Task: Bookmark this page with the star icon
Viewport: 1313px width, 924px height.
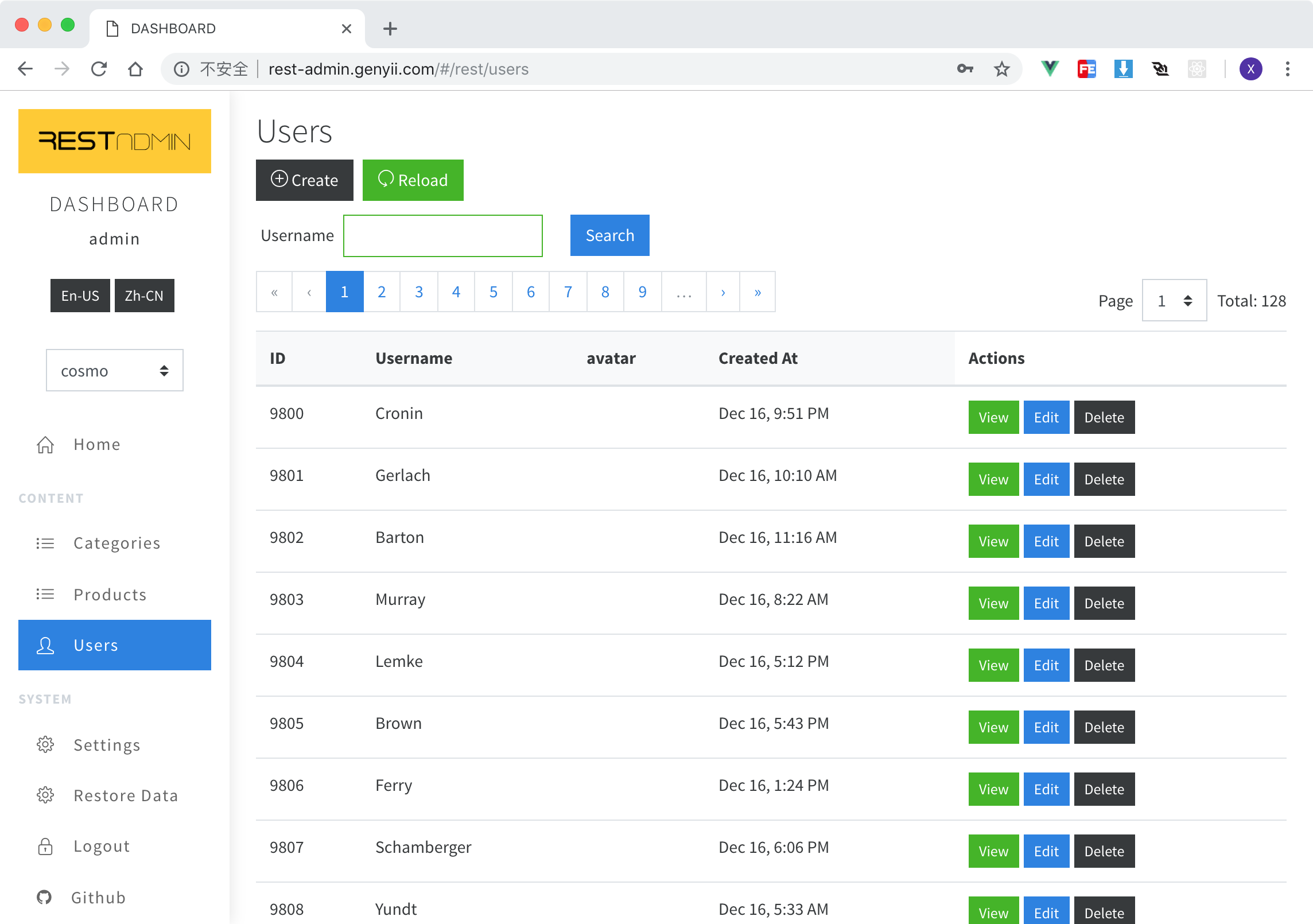Action: coord(1002,69)
